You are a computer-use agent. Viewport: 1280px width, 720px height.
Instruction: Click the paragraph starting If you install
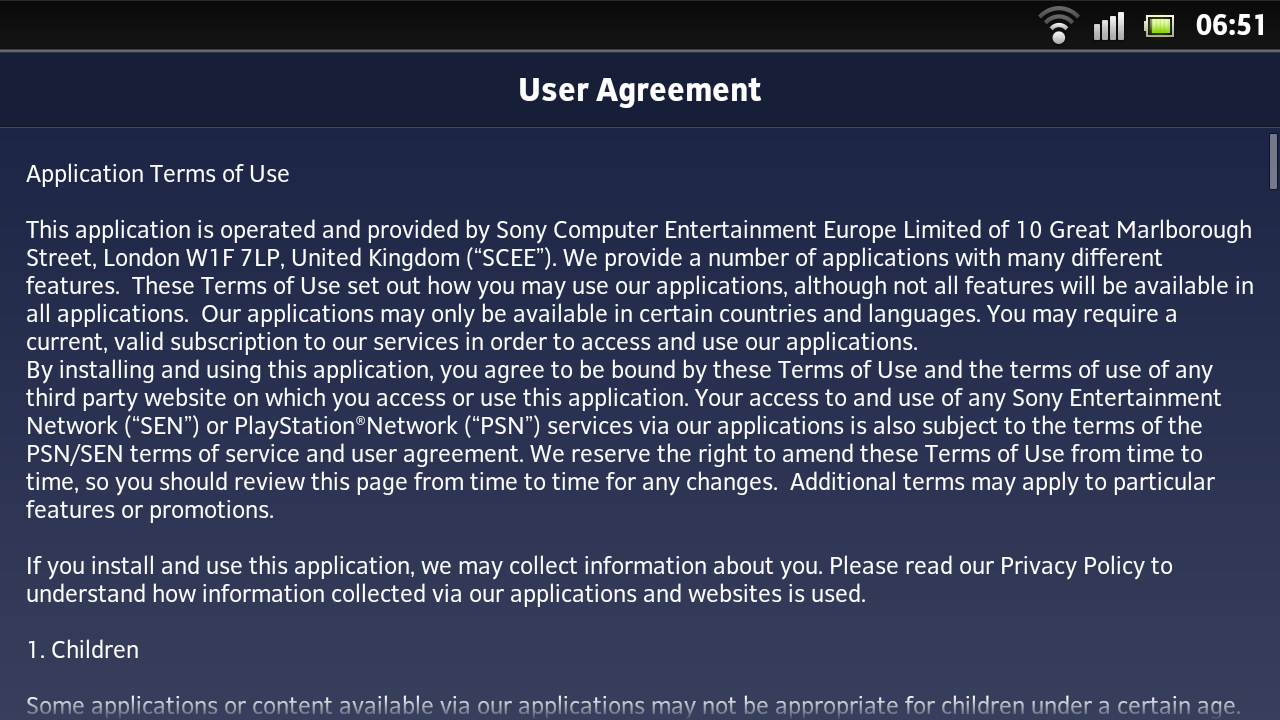tap(599, 580)
